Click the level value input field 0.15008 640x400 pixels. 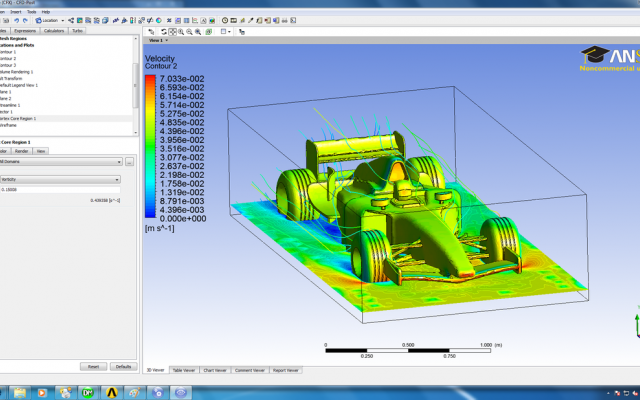(x=60, y=189)
